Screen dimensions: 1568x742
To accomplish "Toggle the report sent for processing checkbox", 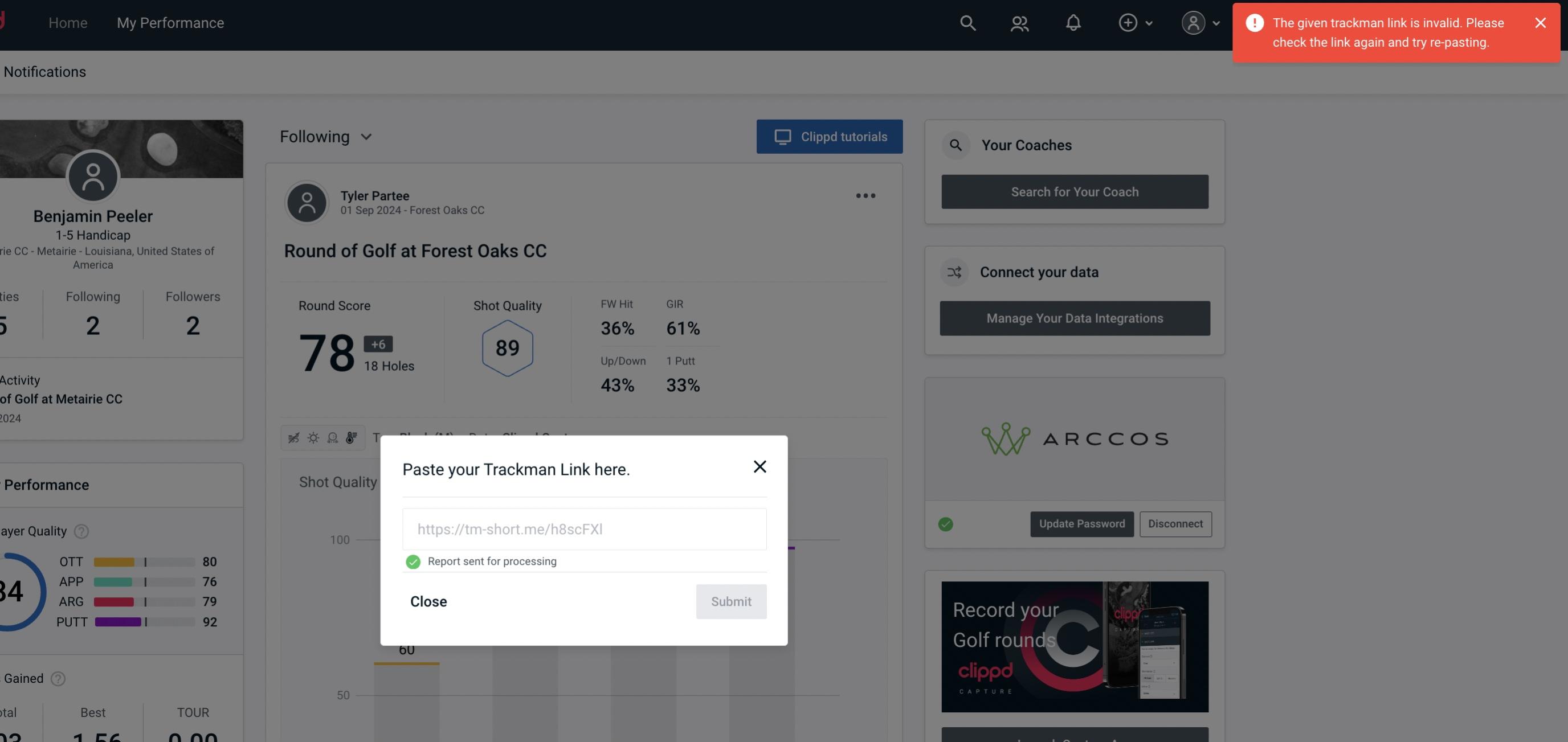I will [x=412, y=561].
